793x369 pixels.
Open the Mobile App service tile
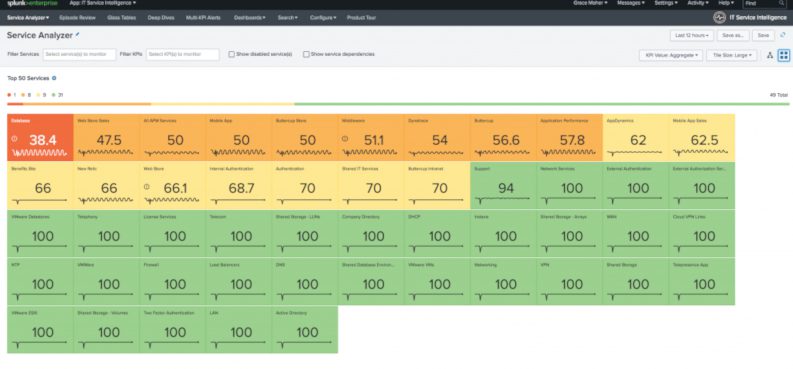coord(238,138)
